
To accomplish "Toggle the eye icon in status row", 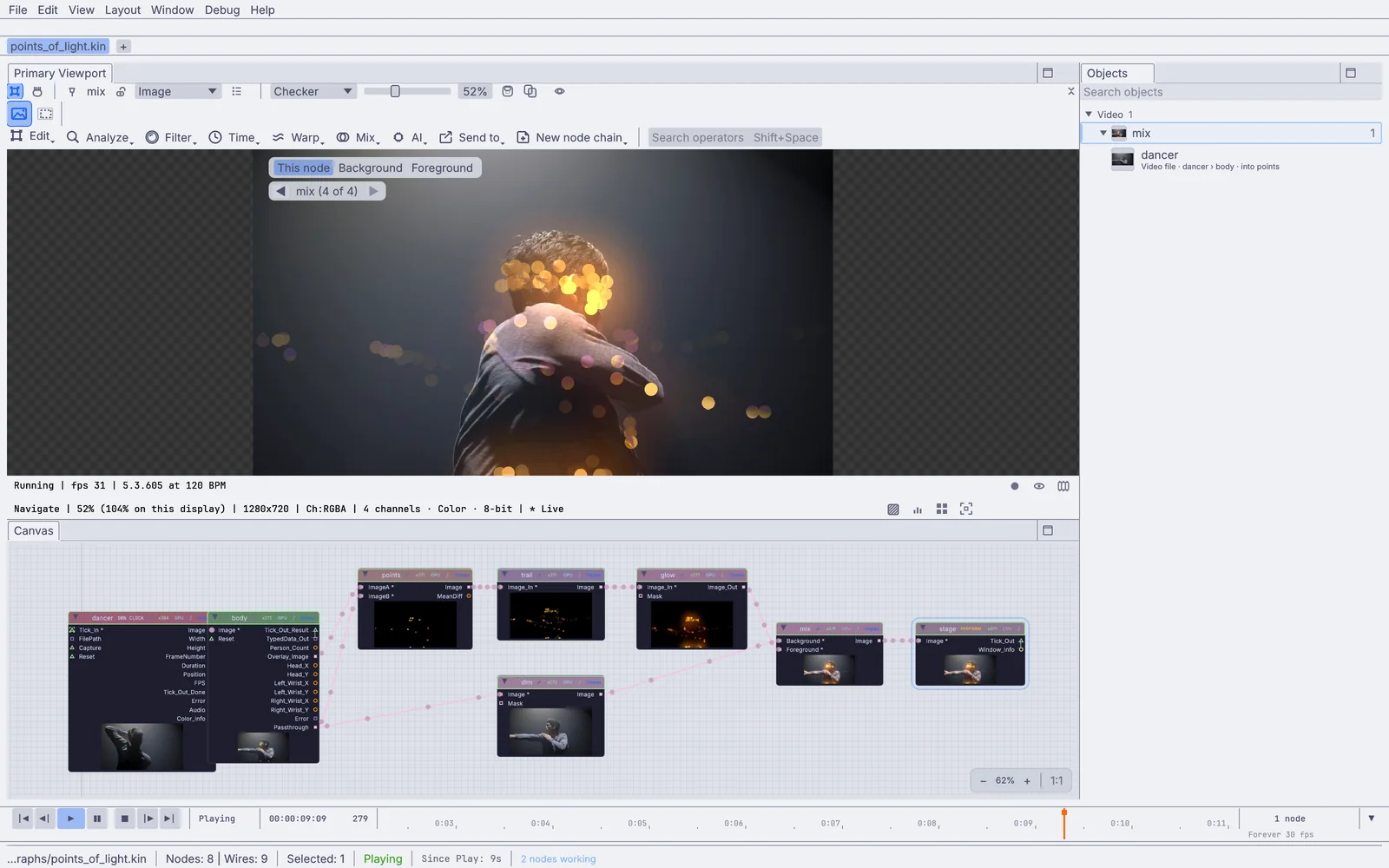I will point(1039,486).
